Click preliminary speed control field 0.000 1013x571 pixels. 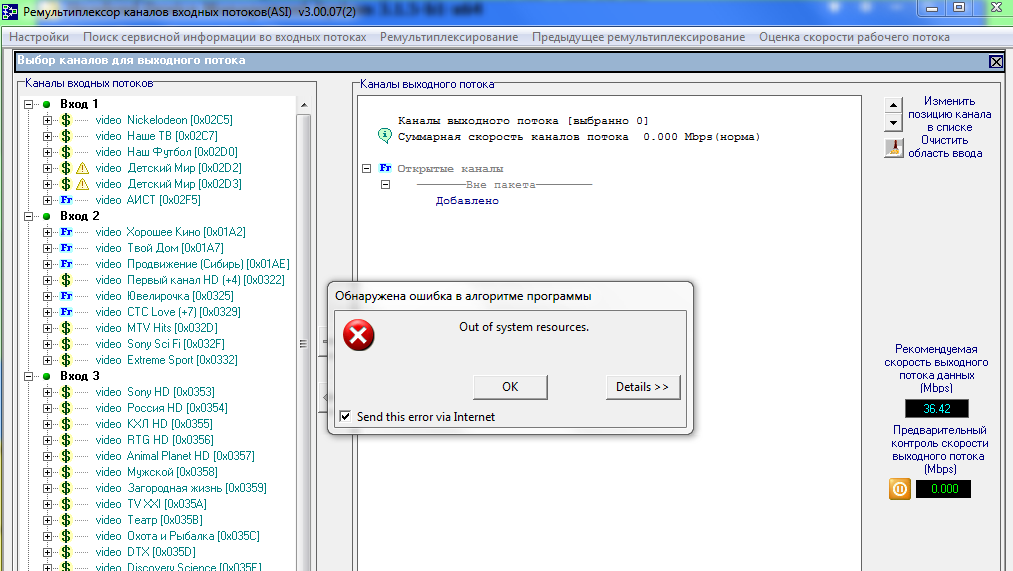(943, 489)
